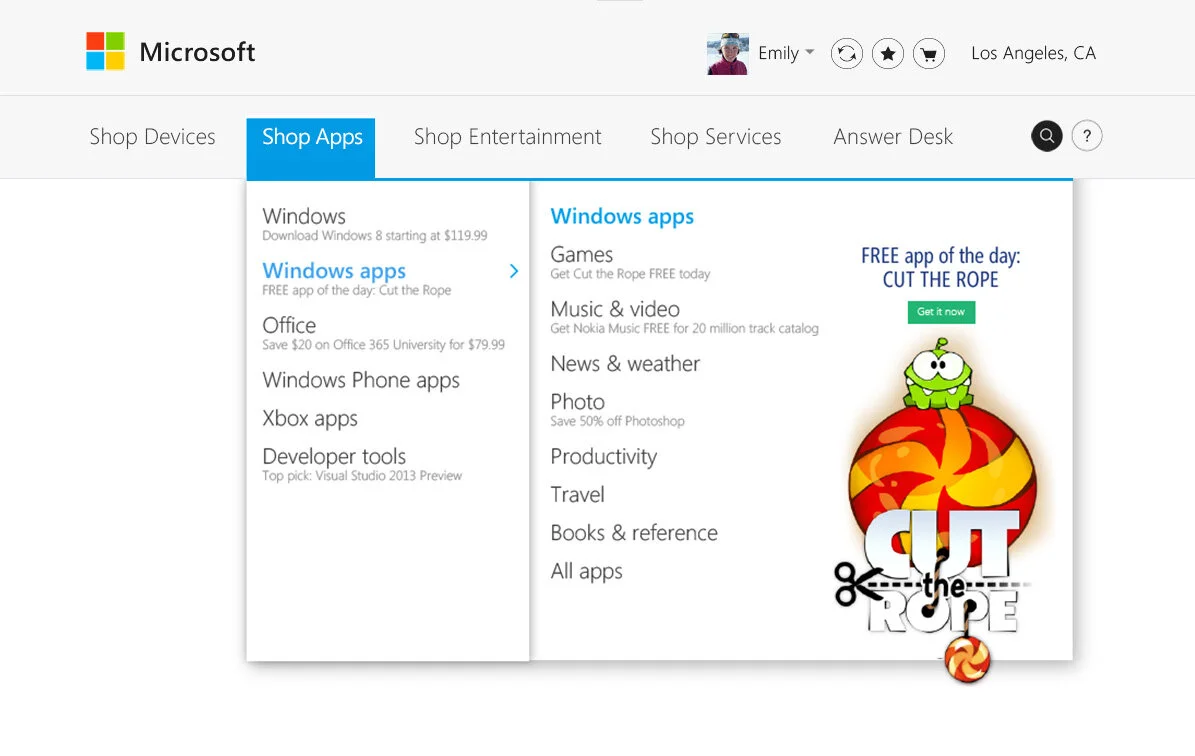This screenshot has width=1195, height=756.
Task: Open the Developer tools entry
Action: click(334, 456)
